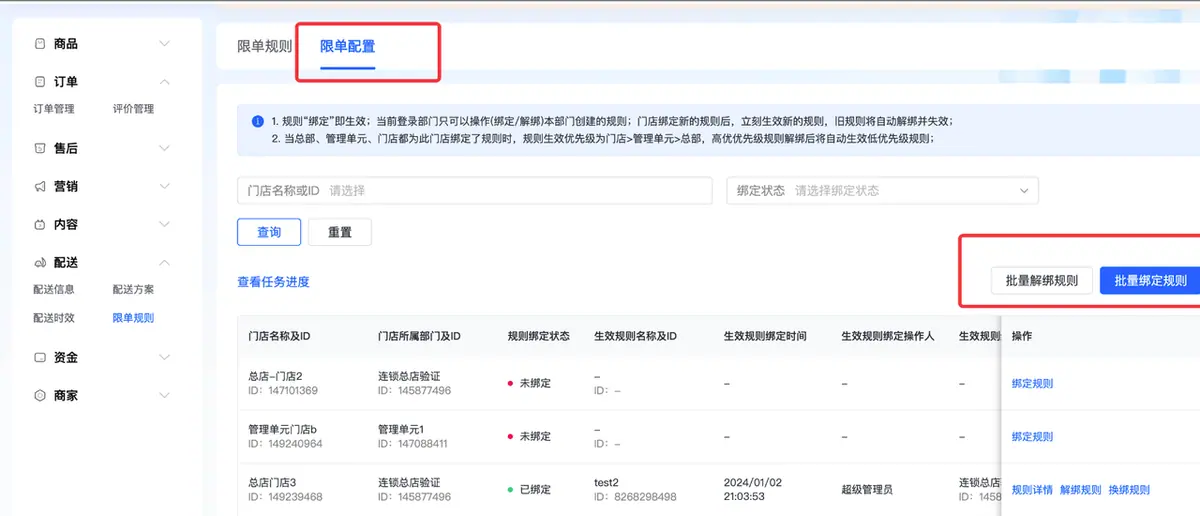The image size is (1200, 516).
Task: Open 规则详情 for 总店门店3
Action: [1032, 490]
